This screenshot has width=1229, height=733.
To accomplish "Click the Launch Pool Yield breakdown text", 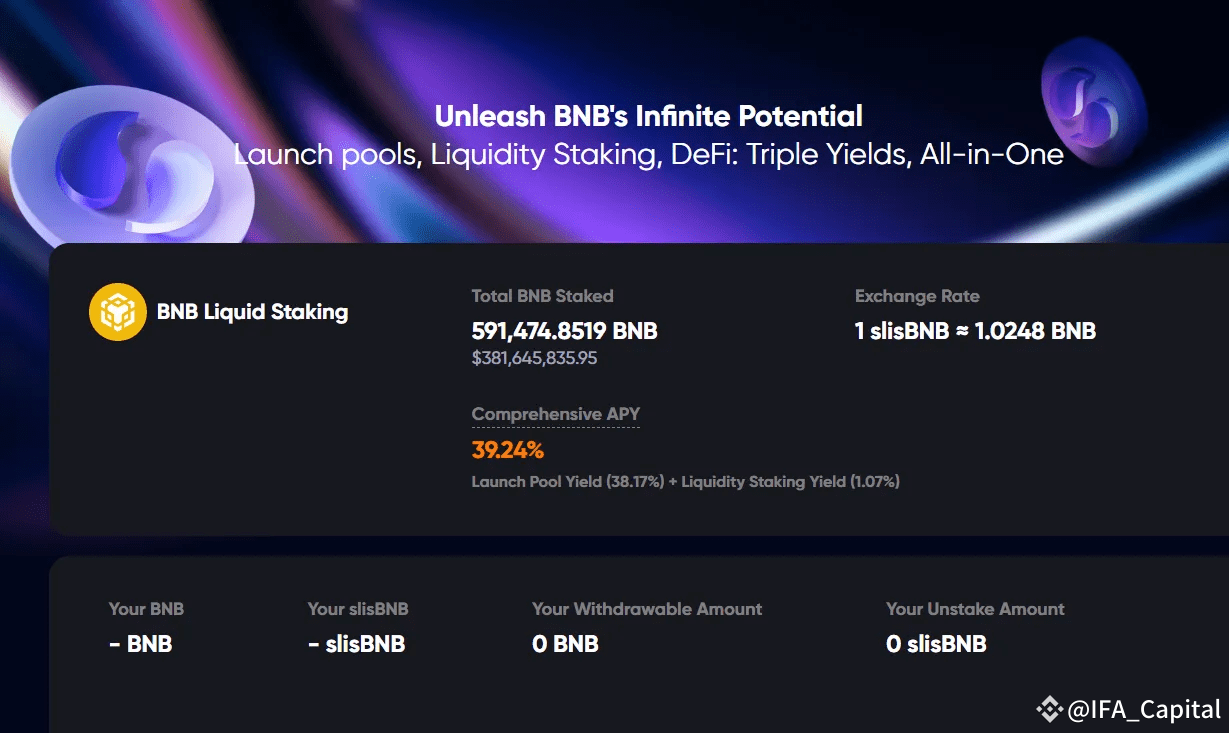I will pyautogui.click(x=685, y=482).
